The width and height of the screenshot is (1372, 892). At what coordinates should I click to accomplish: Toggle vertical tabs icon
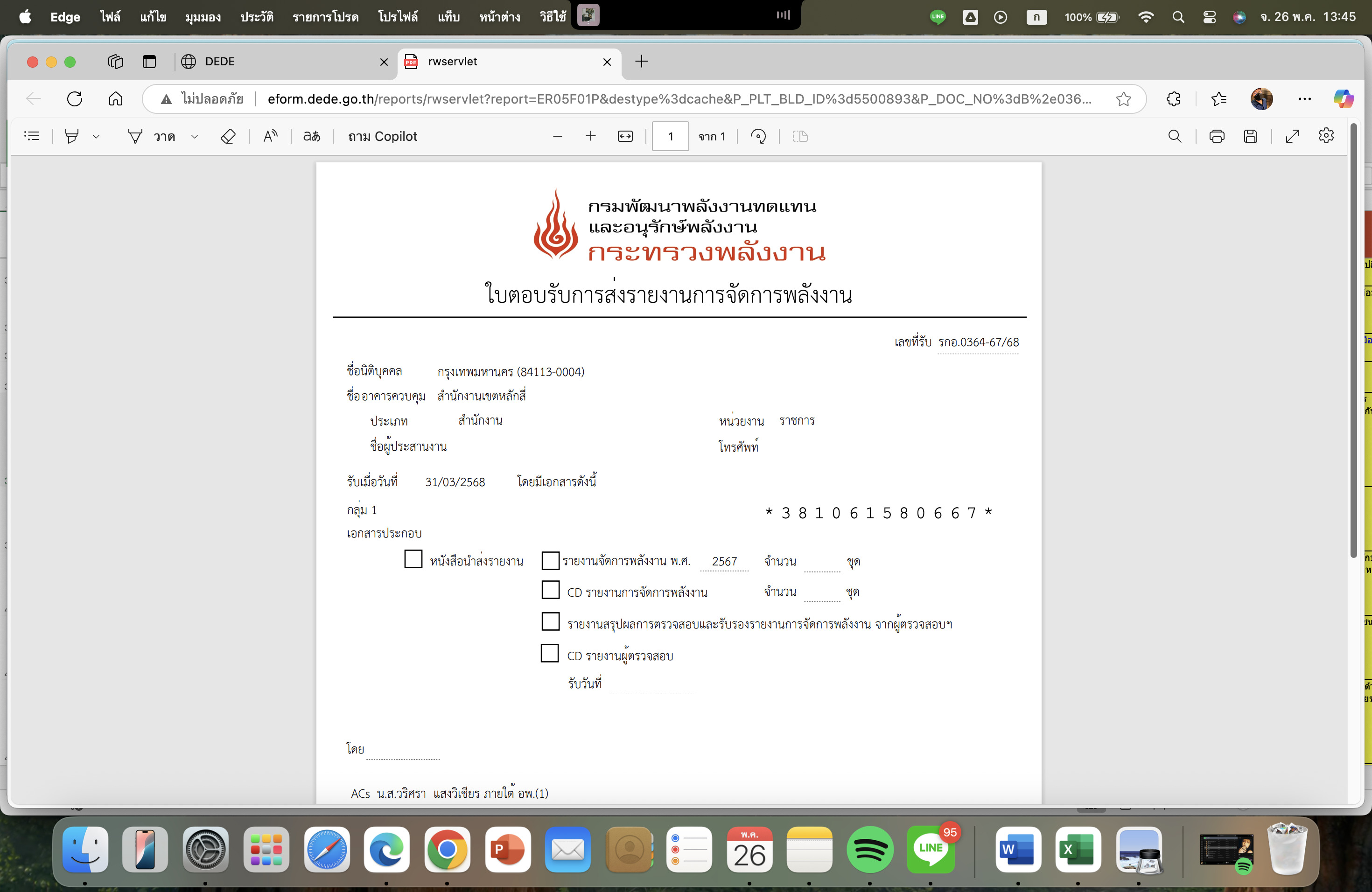[149, 62]
